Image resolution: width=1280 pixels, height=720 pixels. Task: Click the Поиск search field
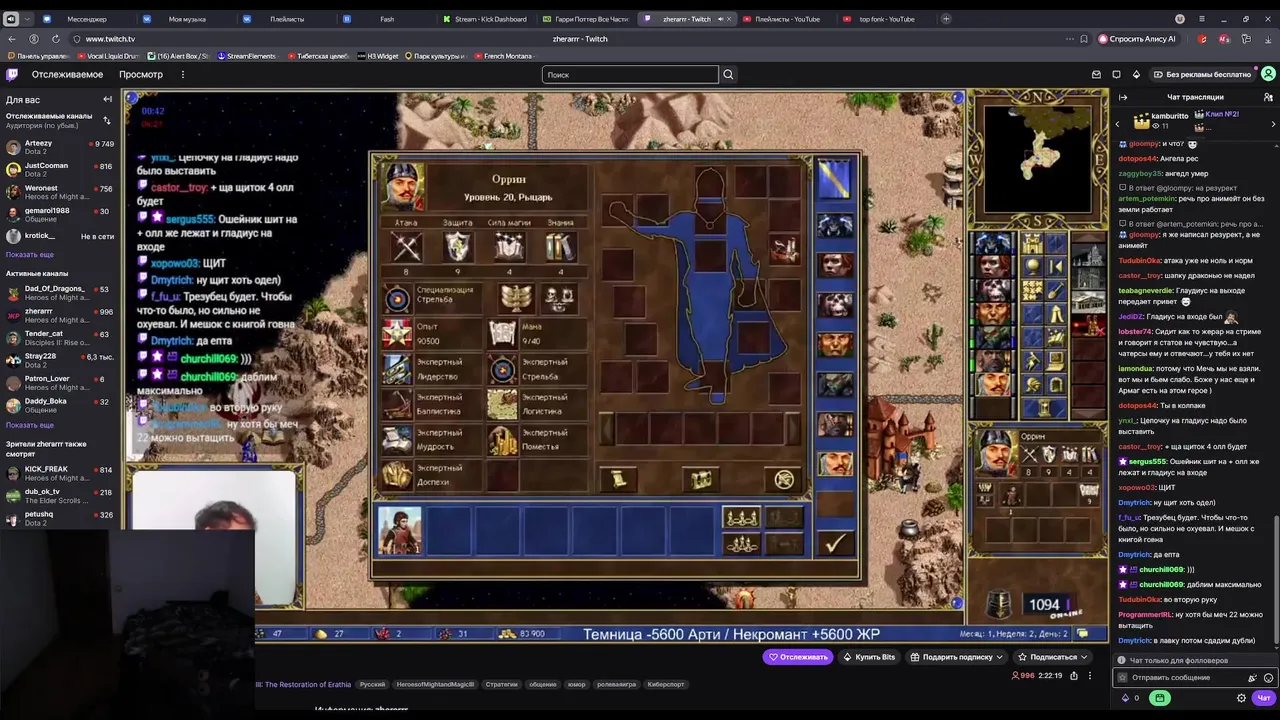coord(630,74)
